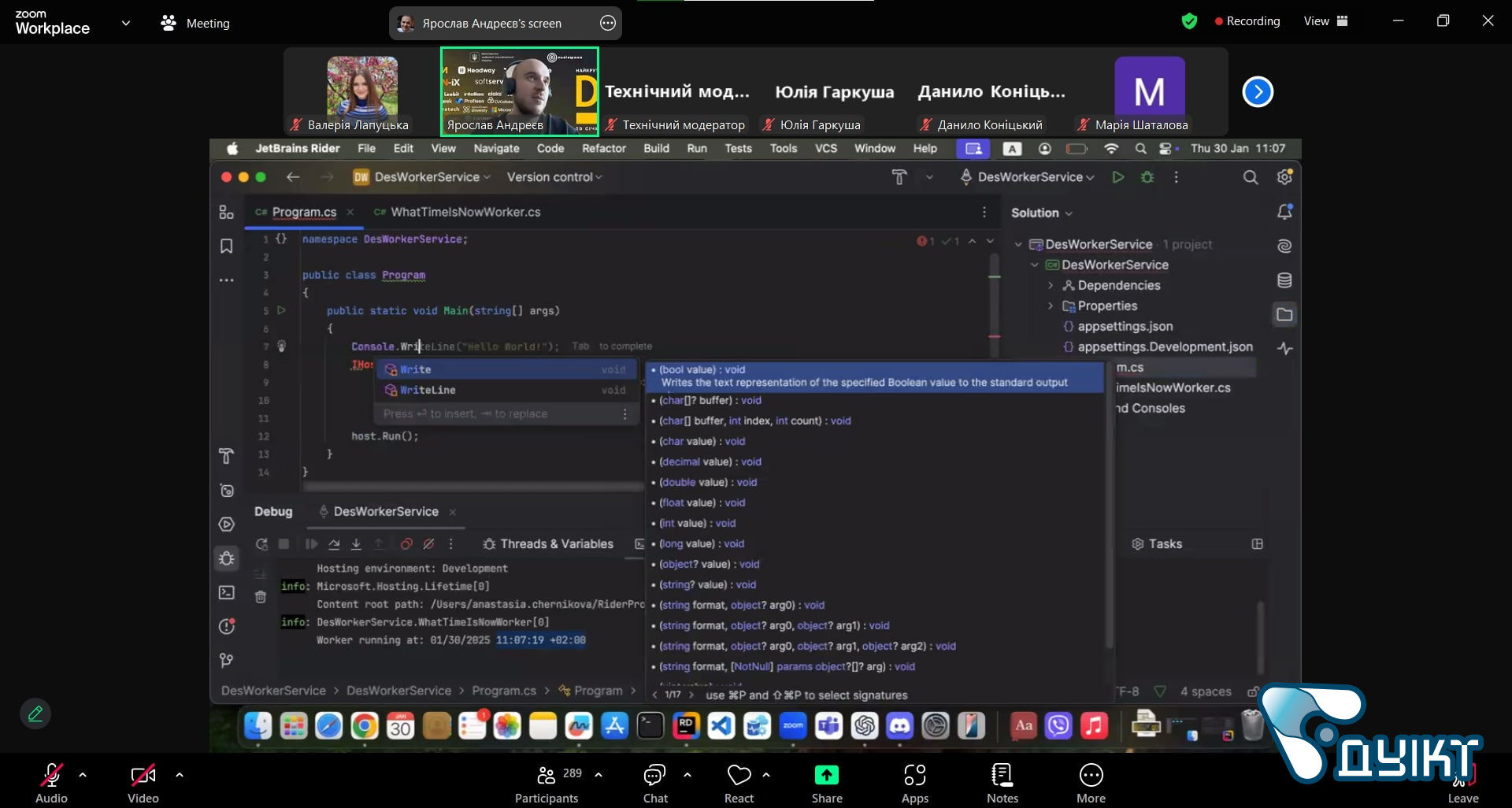This screenshot has width=1512, height=808.
Task: Open appsettings.Development.json file
Action: (x=1165, y=347)
